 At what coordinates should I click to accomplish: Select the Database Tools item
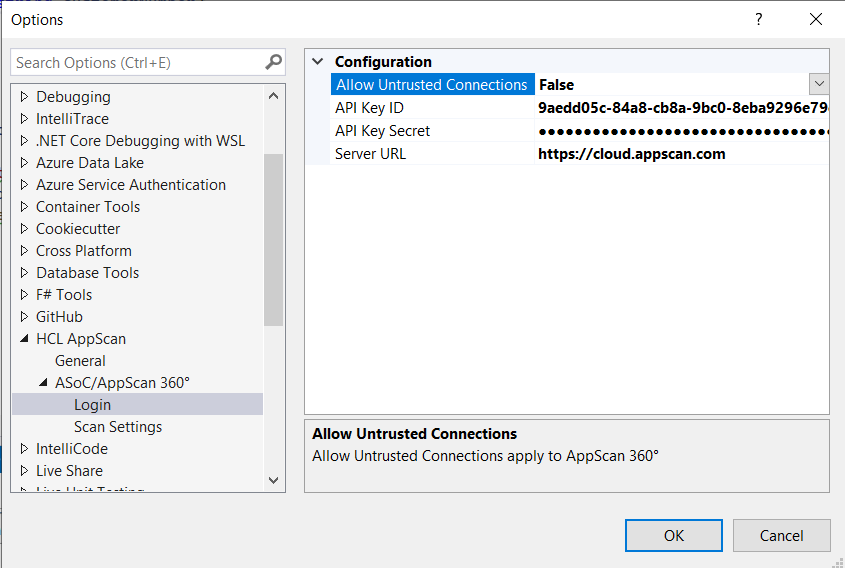pos(87,273)
